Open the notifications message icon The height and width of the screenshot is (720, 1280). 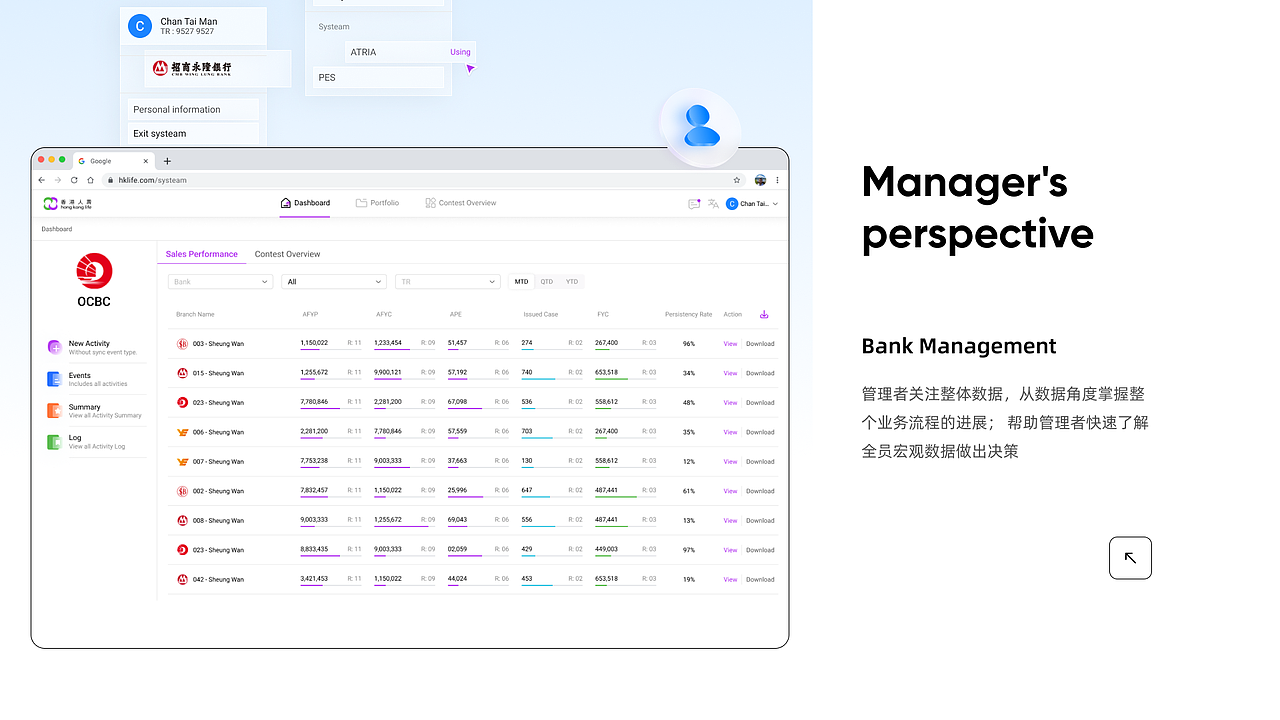694,203
